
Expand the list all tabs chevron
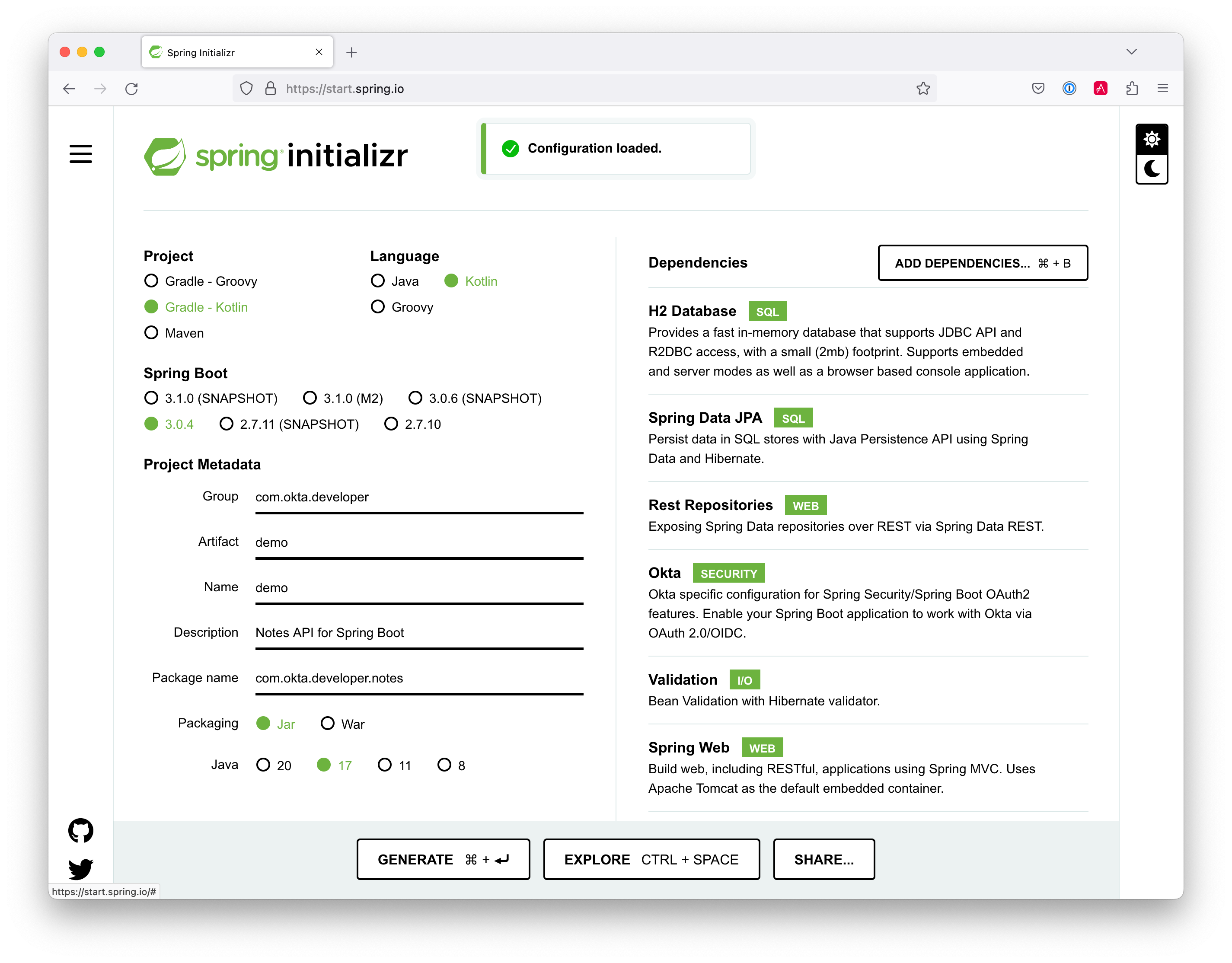click(1131, 51)
